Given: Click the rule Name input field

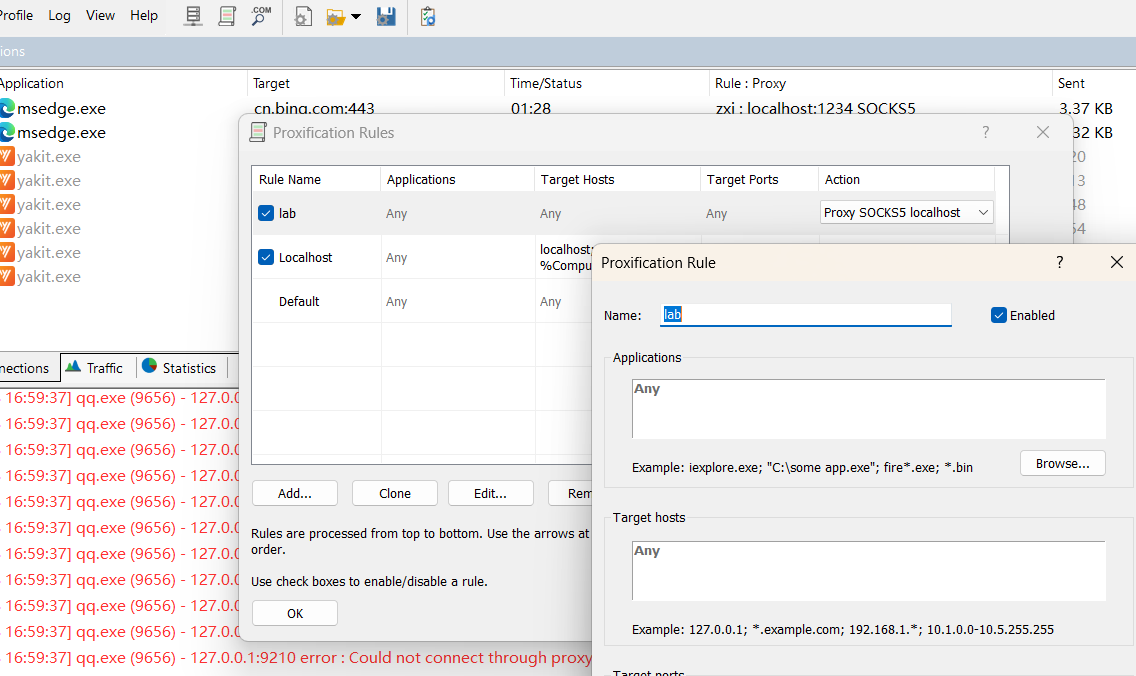Looking at the screenshot, I should (805, 314).
